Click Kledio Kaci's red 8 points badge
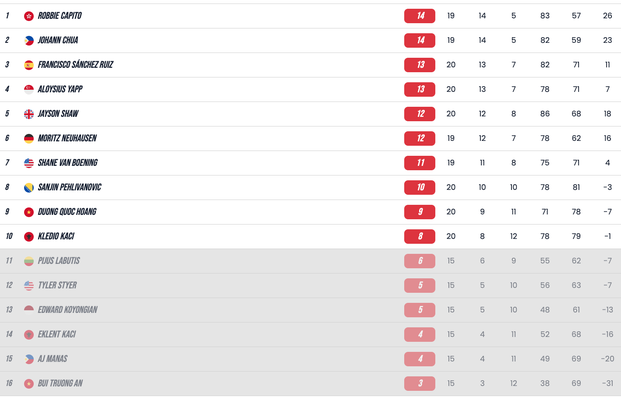 point(420,237)
